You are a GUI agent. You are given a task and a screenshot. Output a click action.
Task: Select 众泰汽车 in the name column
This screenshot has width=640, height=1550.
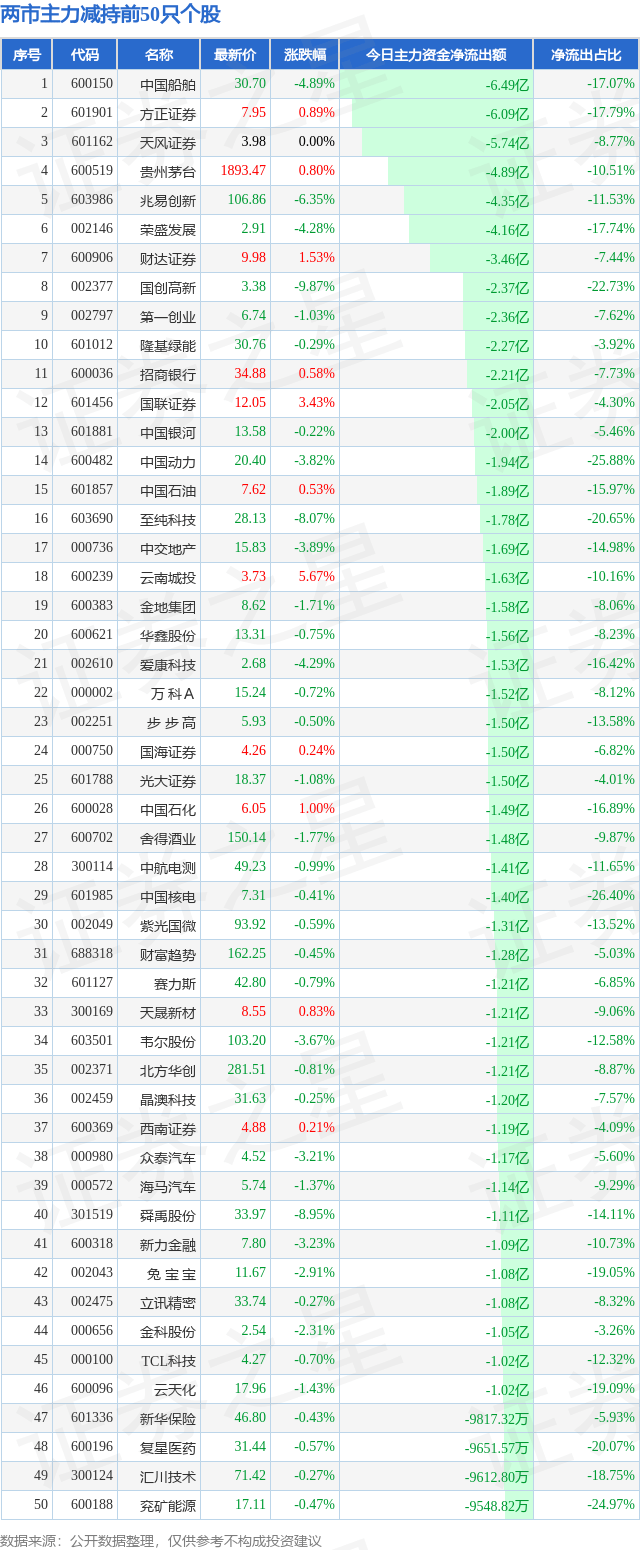click(x=168, y=1157)
